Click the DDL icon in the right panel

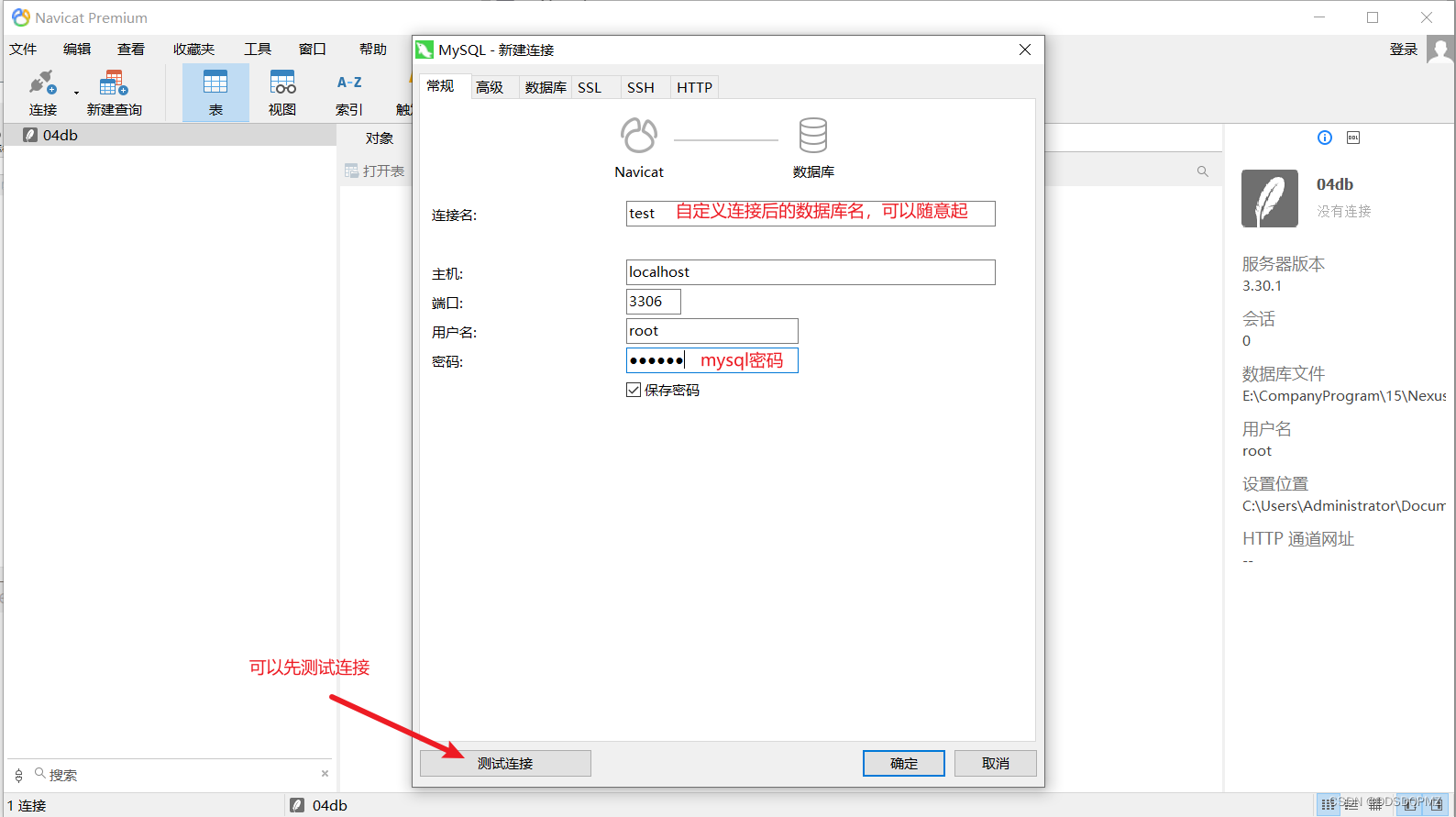(x=1353, y=138)
